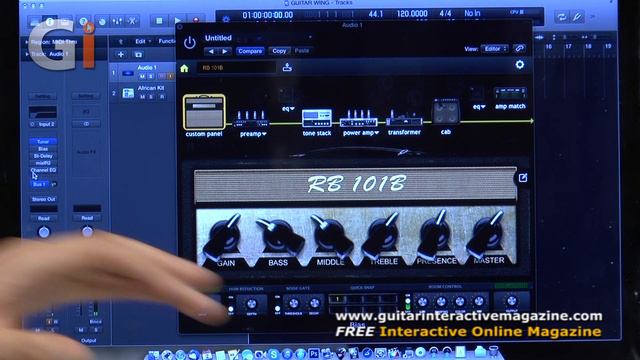Click the MIDDLE knob
The width and height of the screenshot is (640, 360).
(x=332, y=237)
